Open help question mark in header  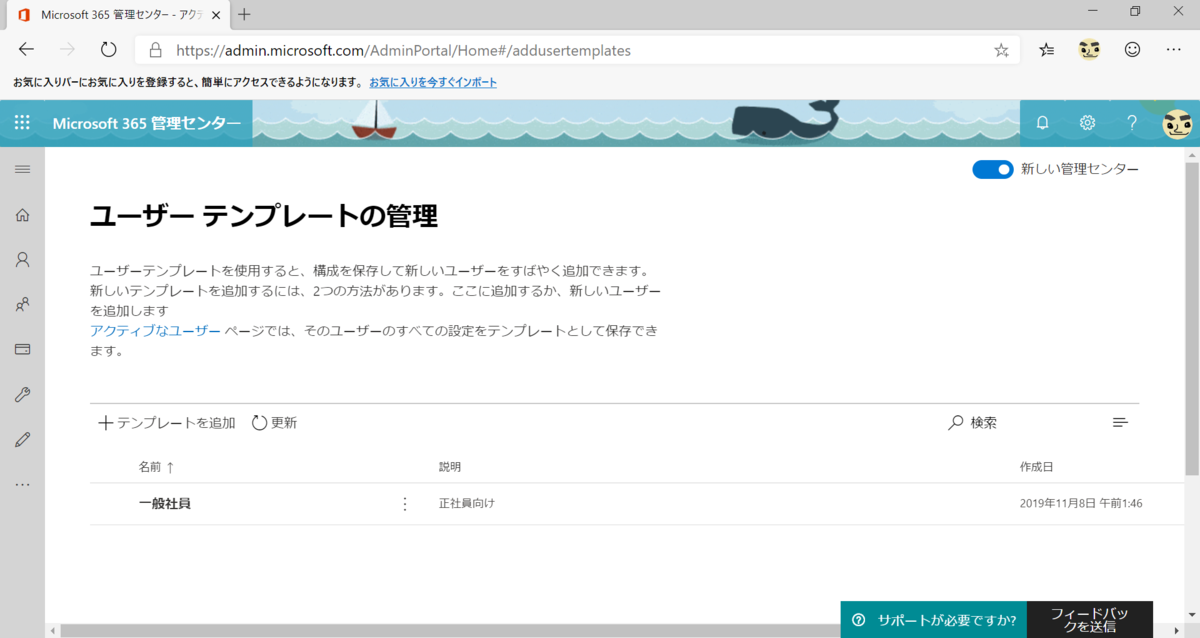[1132, 123]
